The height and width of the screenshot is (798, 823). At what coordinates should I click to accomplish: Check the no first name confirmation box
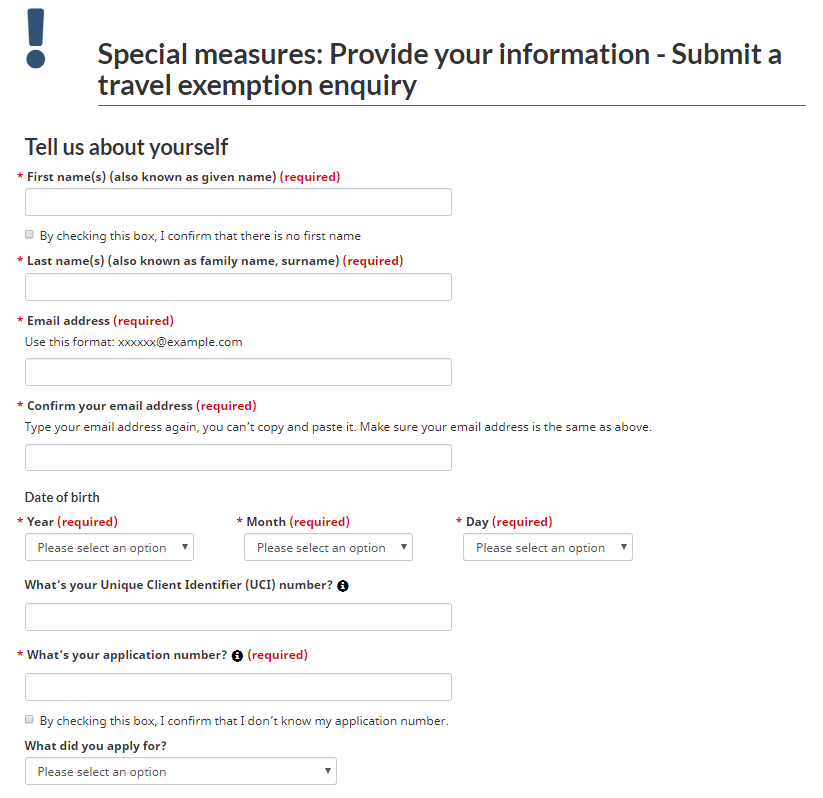29,235
